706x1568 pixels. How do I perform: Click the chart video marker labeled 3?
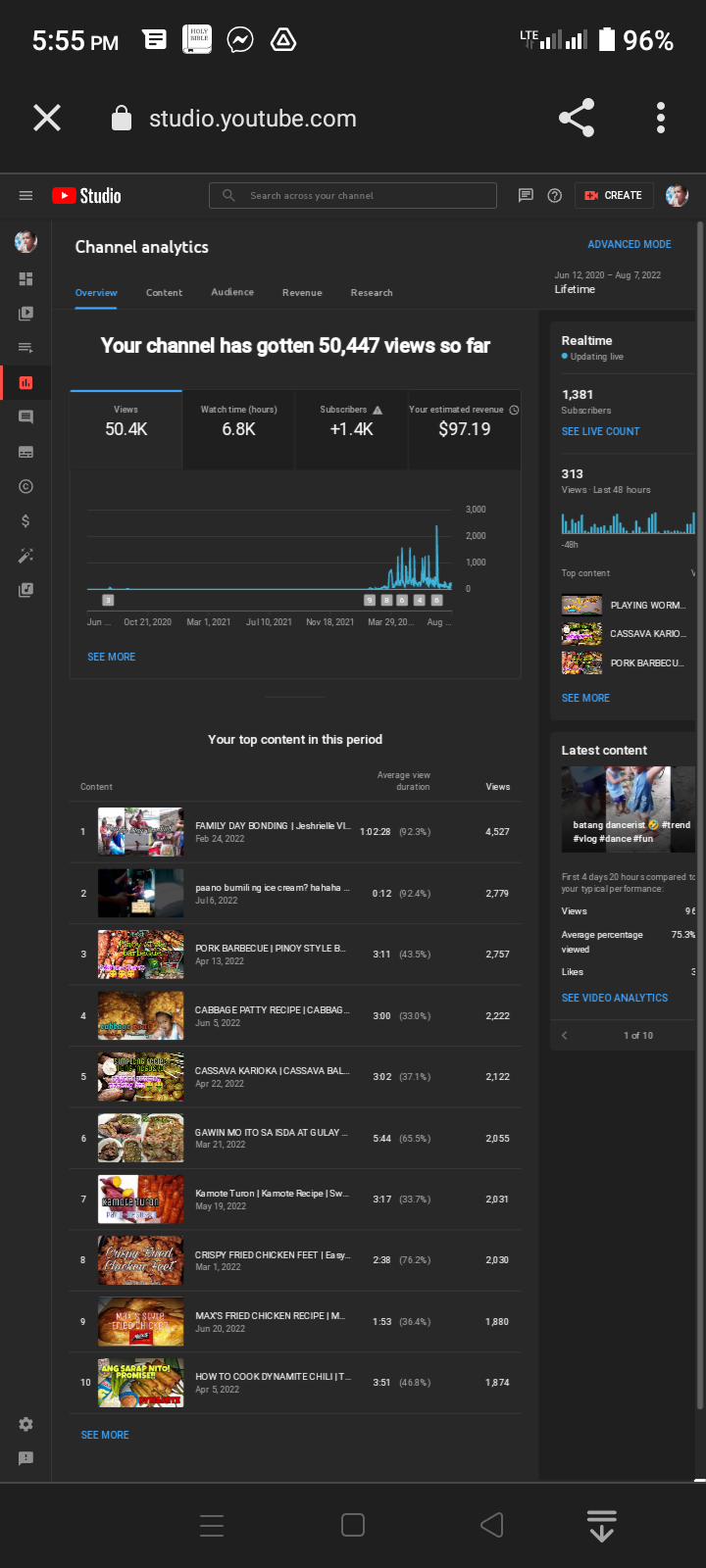109,600
